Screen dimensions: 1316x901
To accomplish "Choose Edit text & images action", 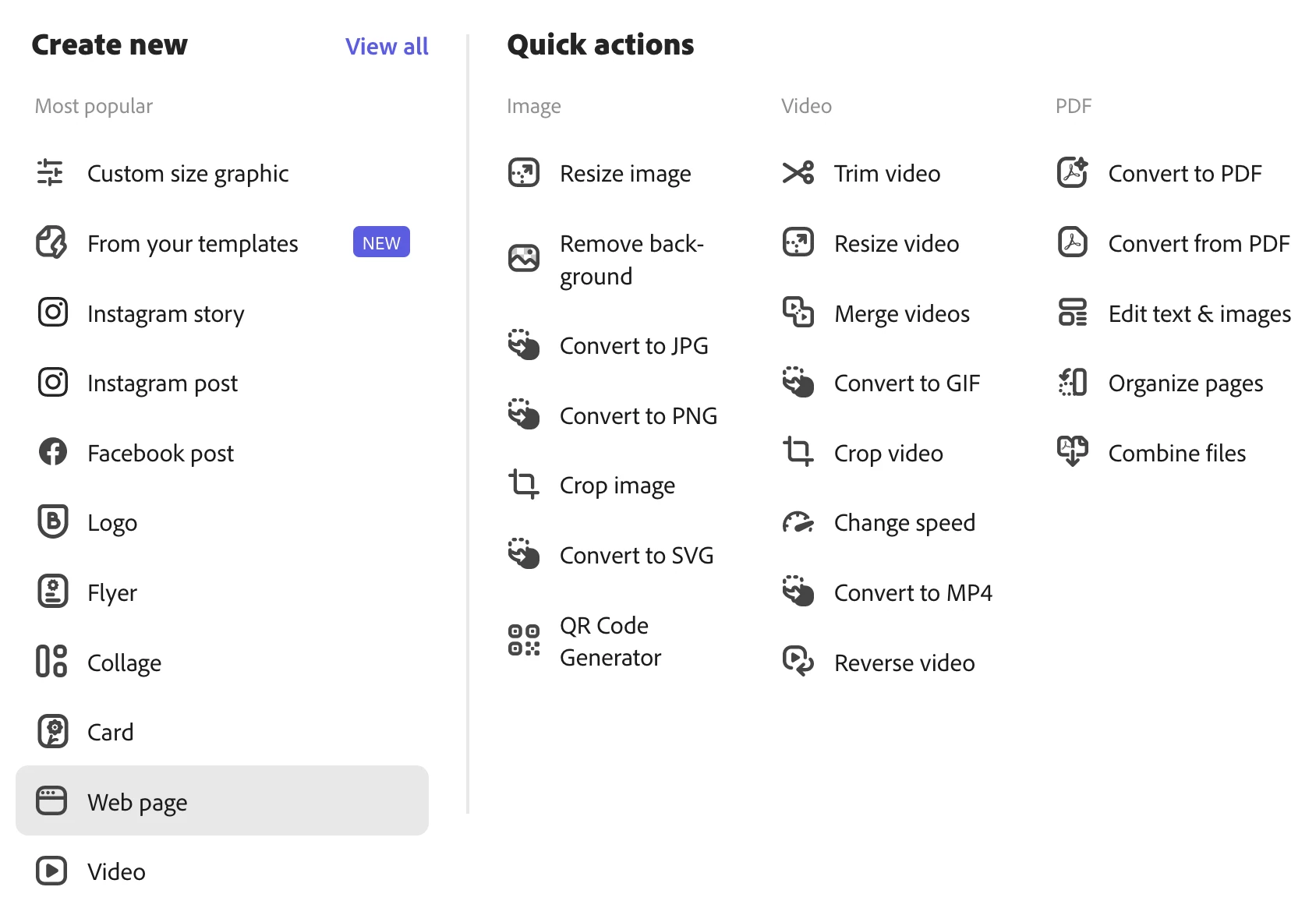I will pyautogui.click(x=1199, y=314).
